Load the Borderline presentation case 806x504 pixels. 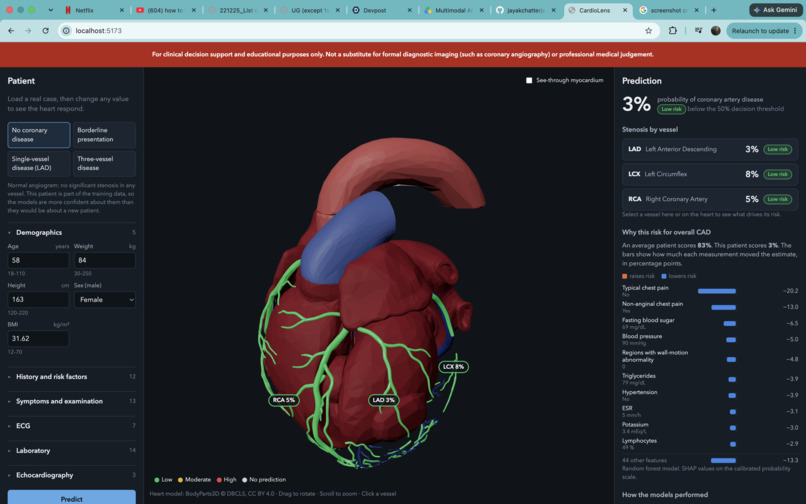coord(104,135)
